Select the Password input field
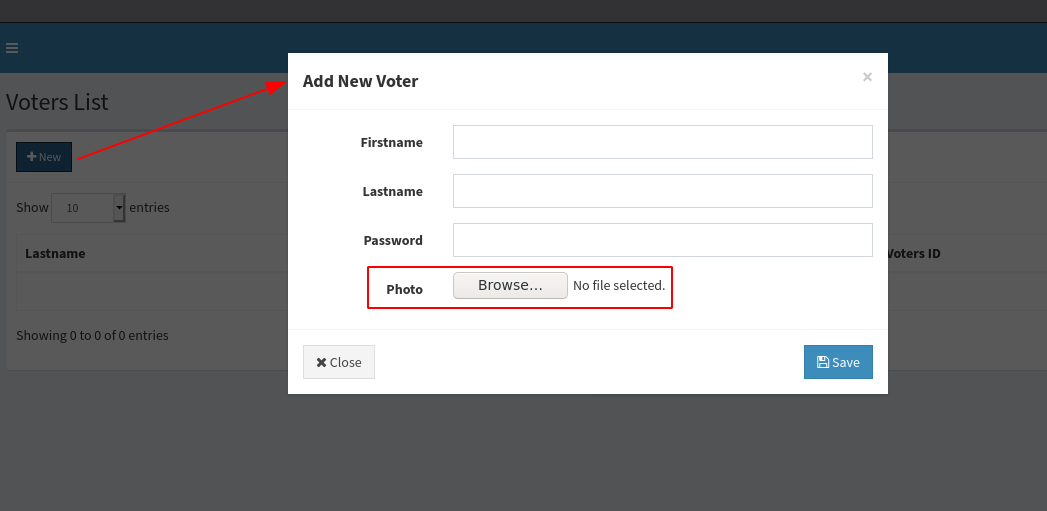This screenshot has height=511, width=1047. [662, 240]
